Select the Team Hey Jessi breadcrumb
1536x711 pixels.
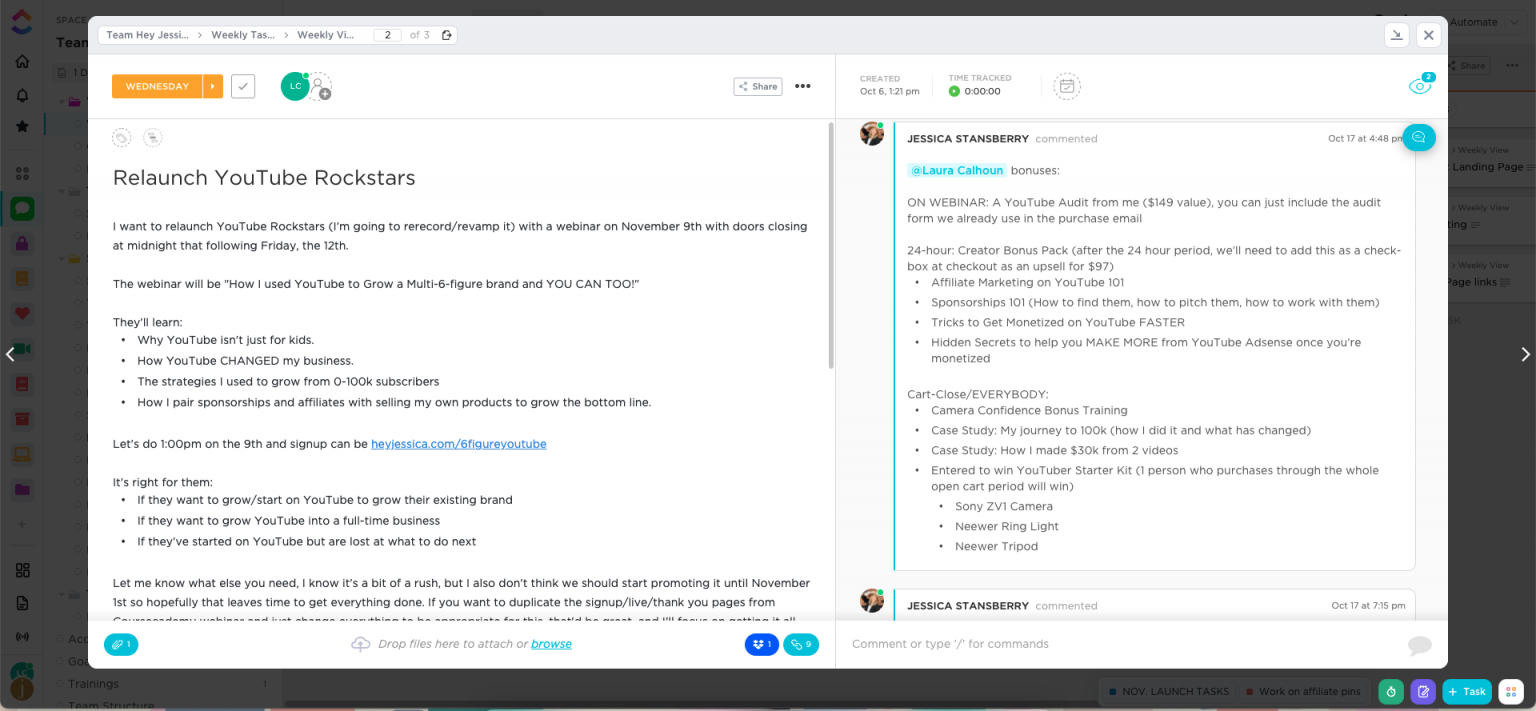tap(147, 35)
